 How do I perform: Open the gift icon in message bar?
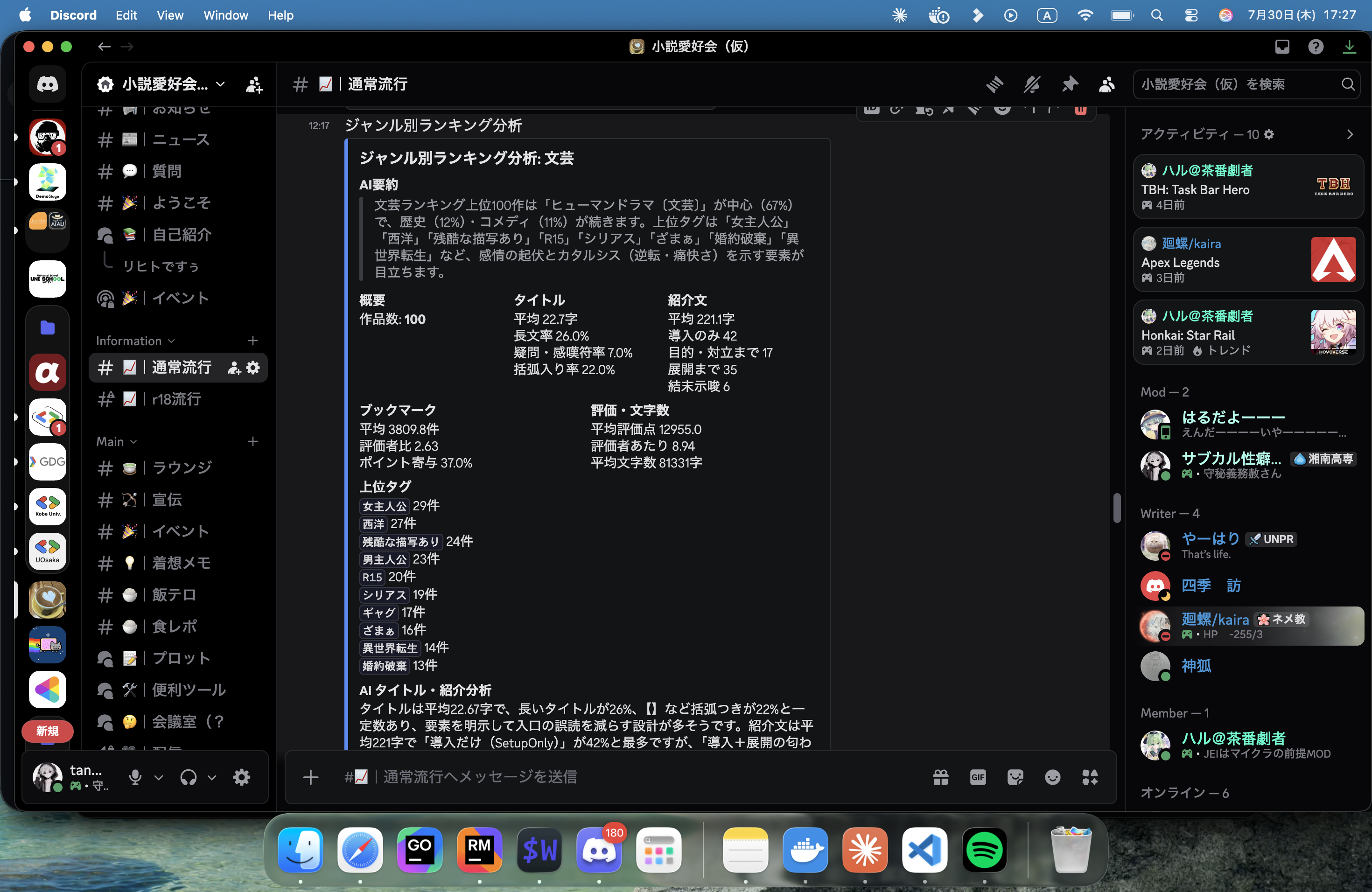pos(941,777)
